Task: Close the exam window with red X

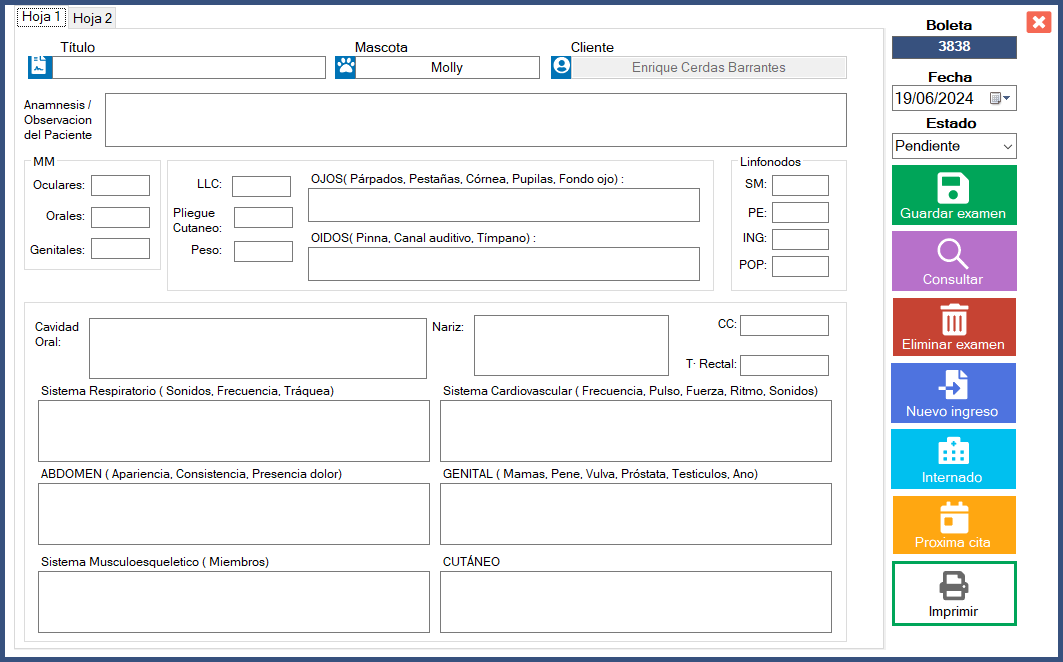Action: tap(1039, 22)
